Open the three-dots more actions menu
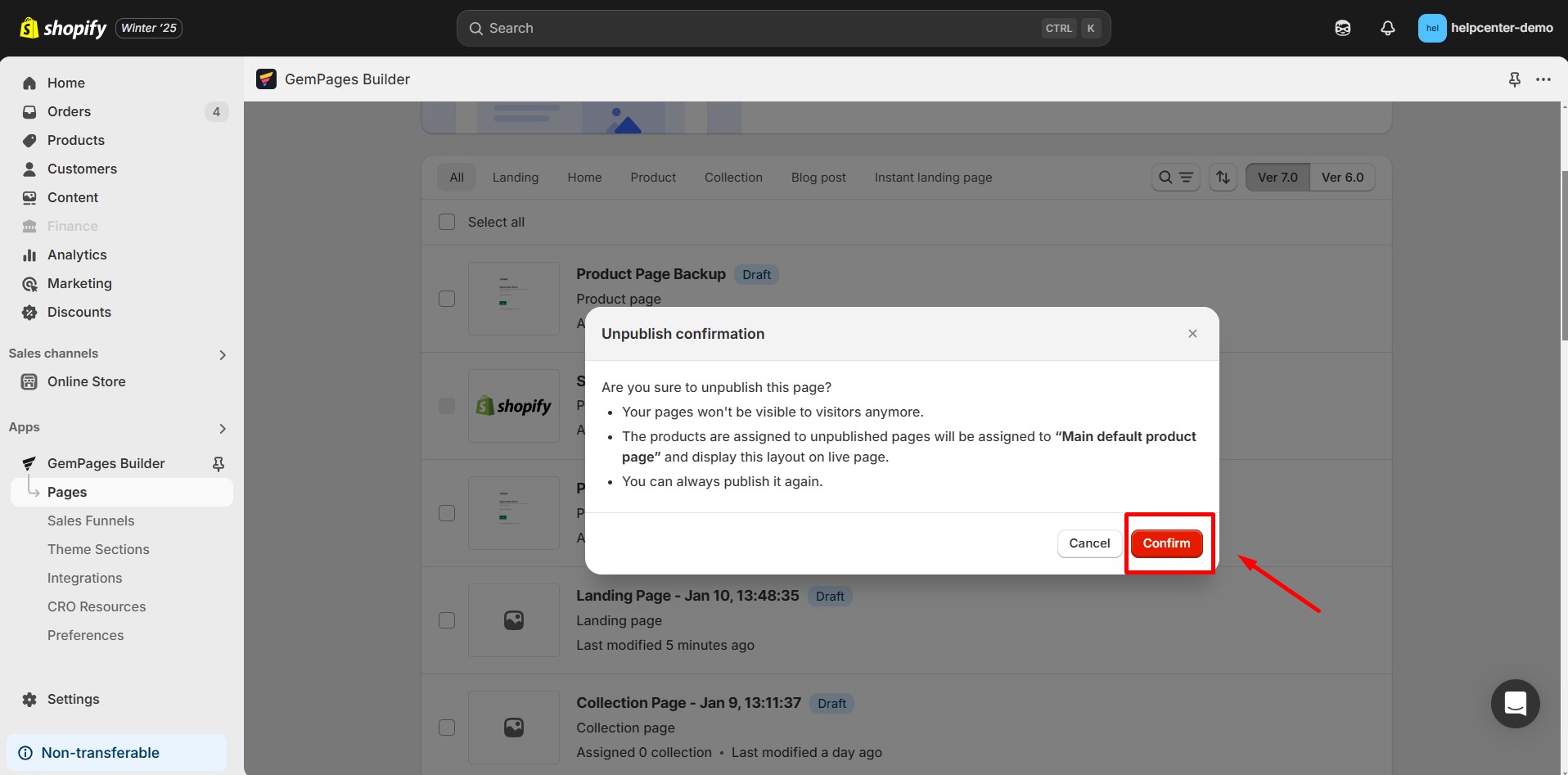The width and height of the screenshot is (1568, 775). 1543,79
